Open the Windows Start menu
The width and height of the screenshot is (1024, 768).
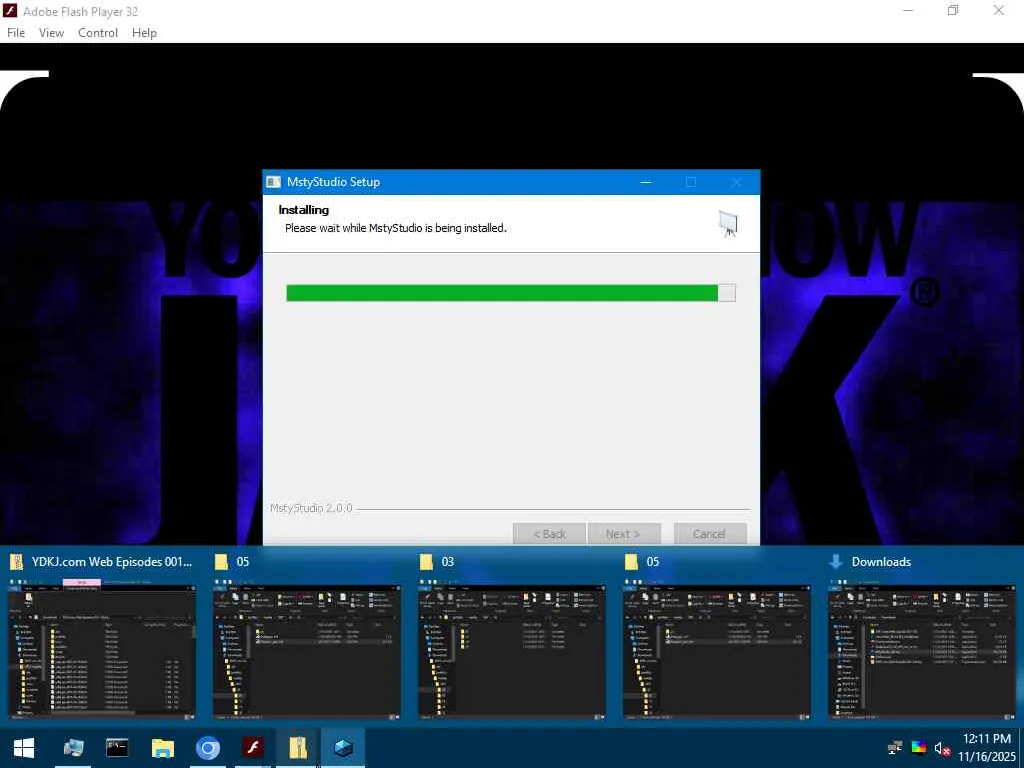24,748
